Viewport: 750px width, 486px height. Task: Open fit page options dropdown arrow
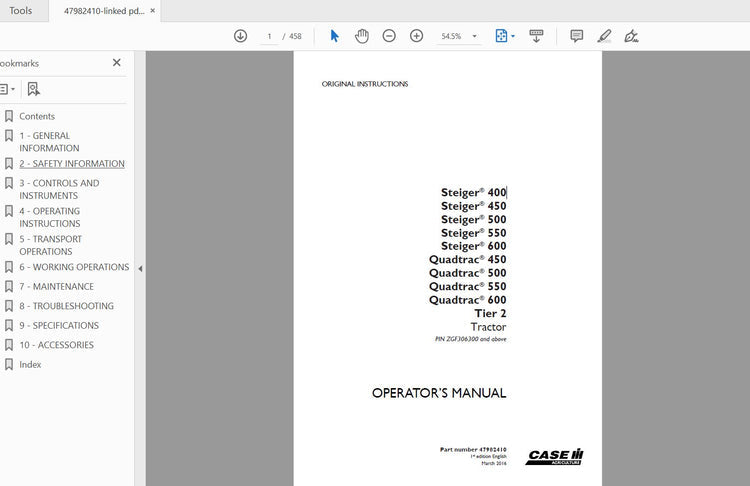[x=513, y=36]
